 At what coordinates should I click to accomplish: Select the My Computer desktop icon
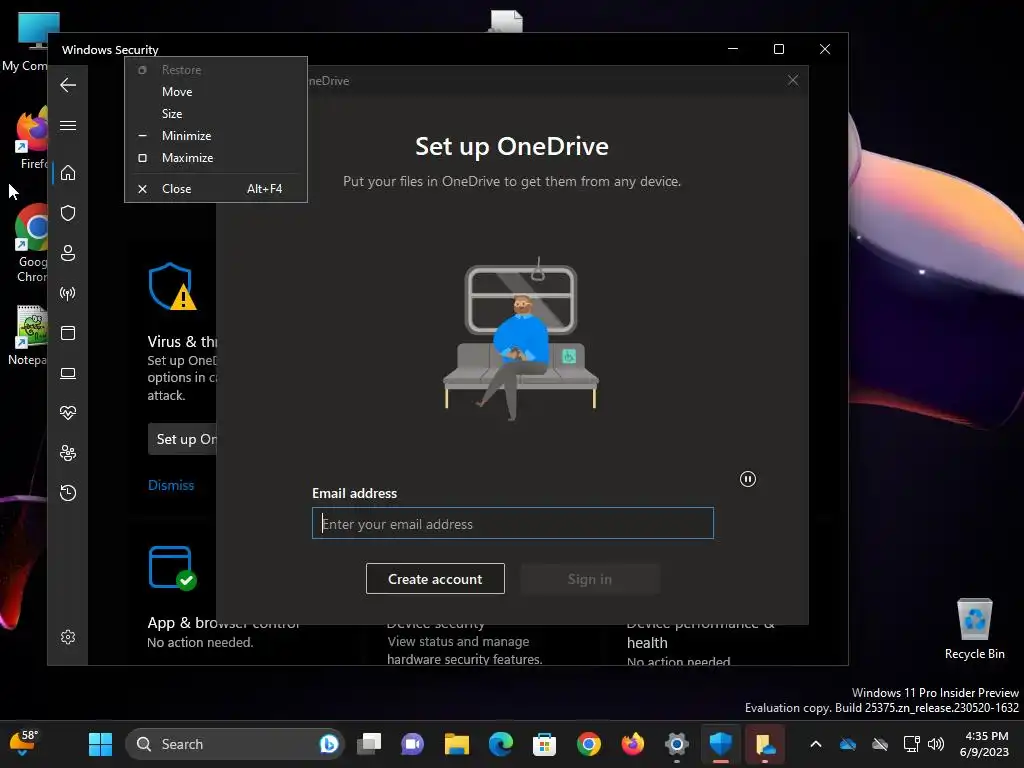26,42
